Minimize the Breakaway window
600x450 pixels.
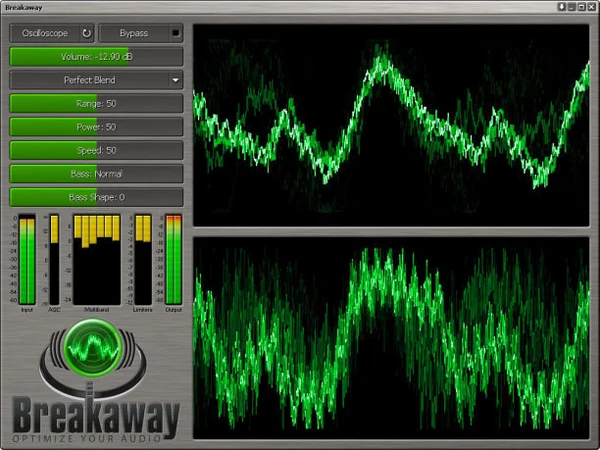[572, 7]
